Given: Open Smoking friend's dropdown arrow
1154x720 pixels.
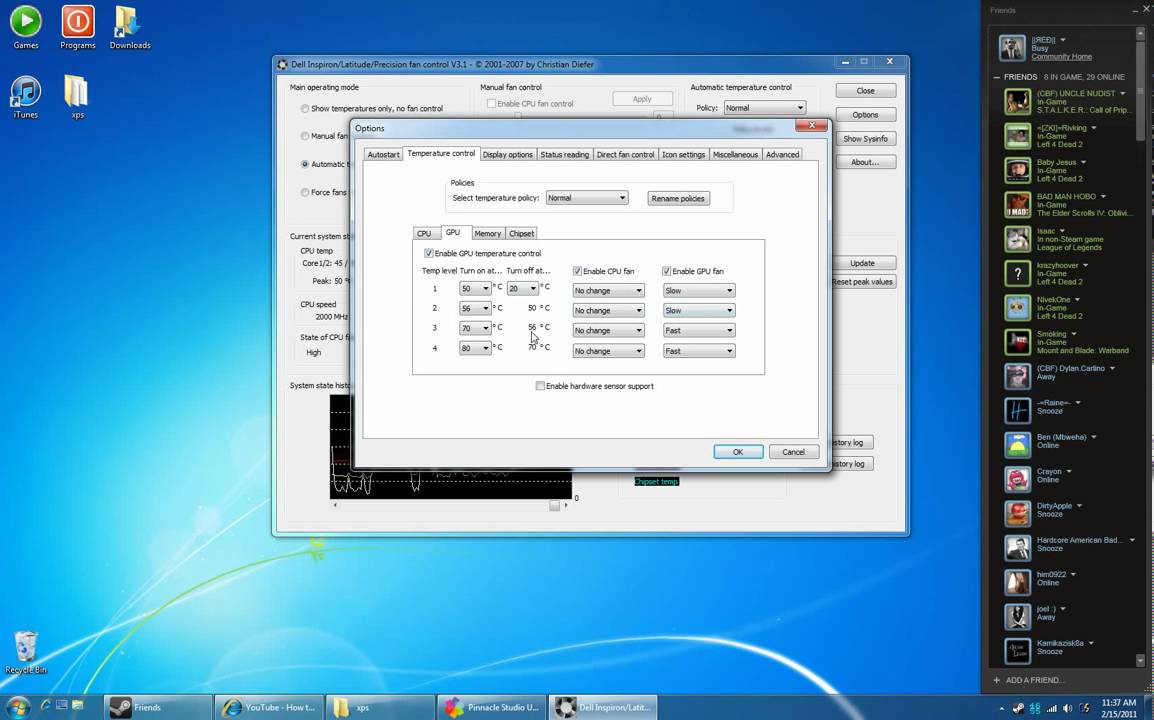Looking at the screenshot, I should [1074, 334].
